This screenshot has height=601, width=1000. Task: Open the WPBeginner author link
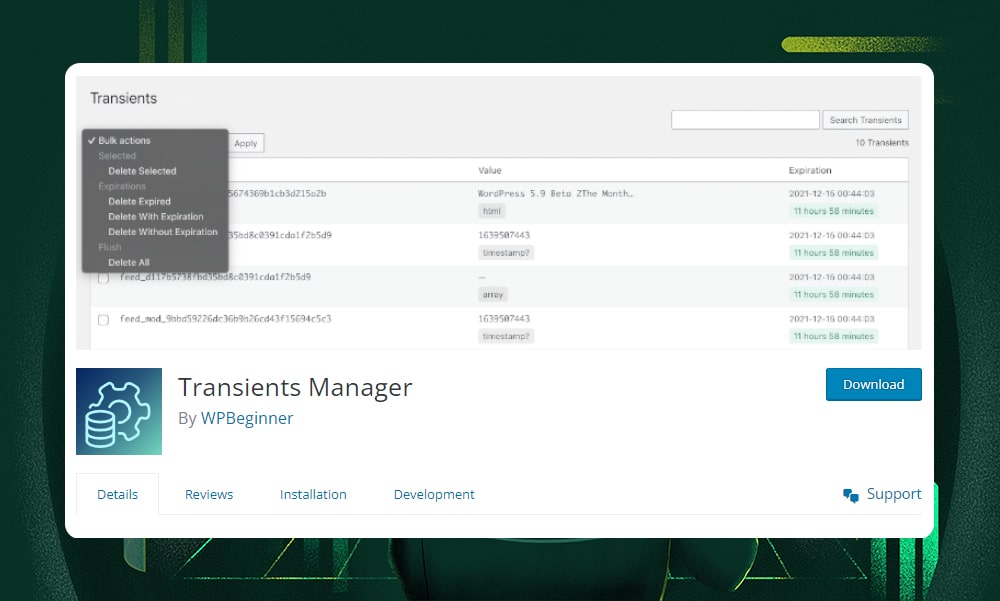pyautogui.click(x=247, y=418)
